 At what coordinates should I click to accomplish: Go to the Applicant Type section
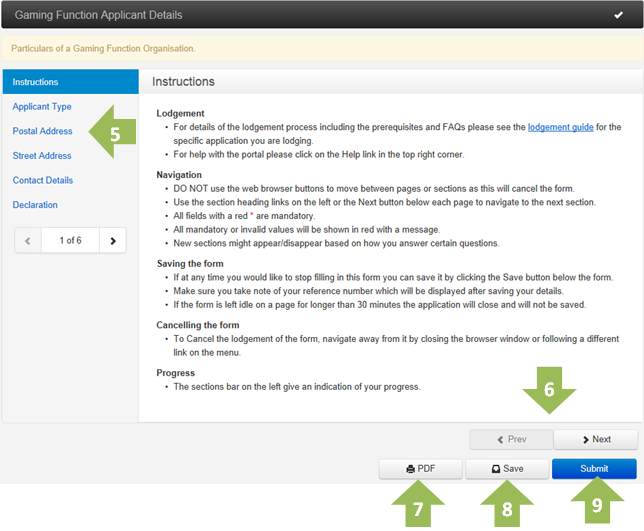(42, 106)
